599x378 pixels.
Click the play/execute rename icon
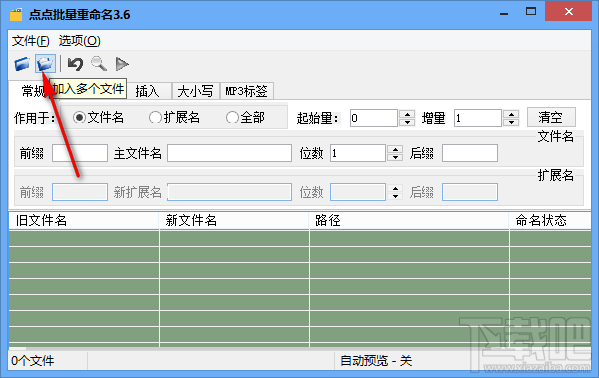tap(122, 64)
